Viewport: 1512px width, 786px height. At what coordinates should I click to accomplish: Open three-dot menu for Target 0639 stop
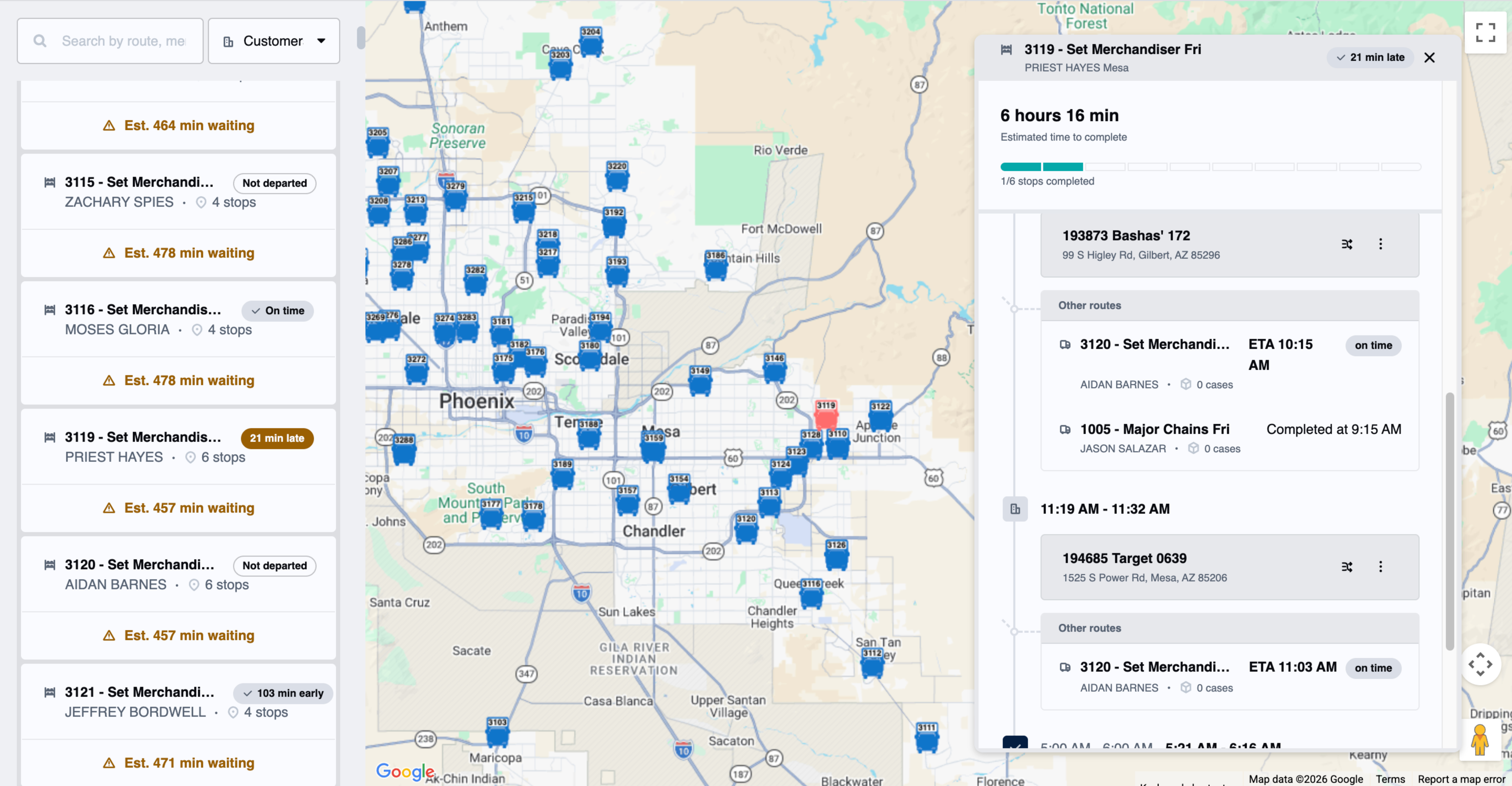1380,567
